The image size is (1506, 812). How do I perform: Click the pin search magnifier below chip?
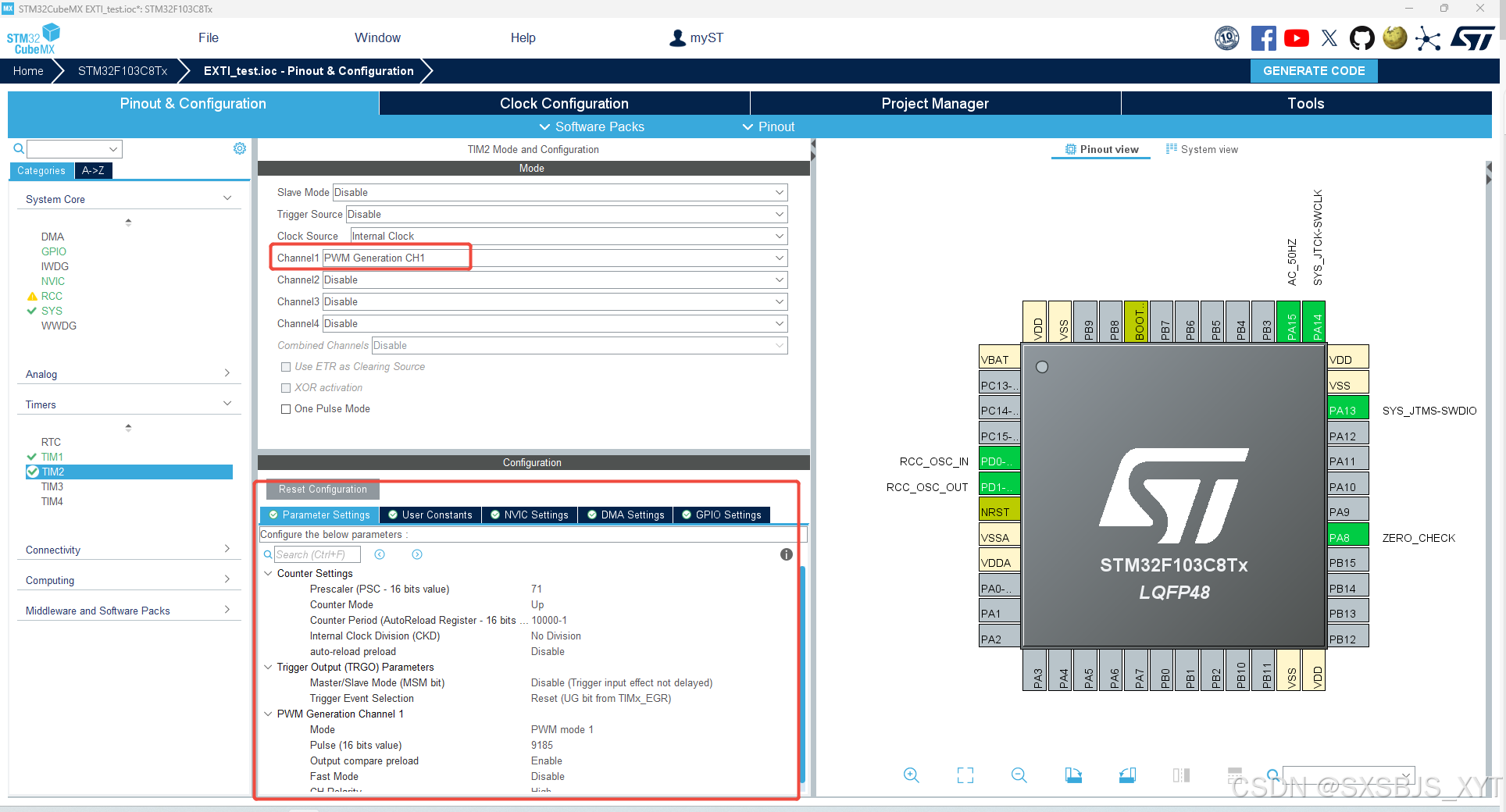point(1273,775)
